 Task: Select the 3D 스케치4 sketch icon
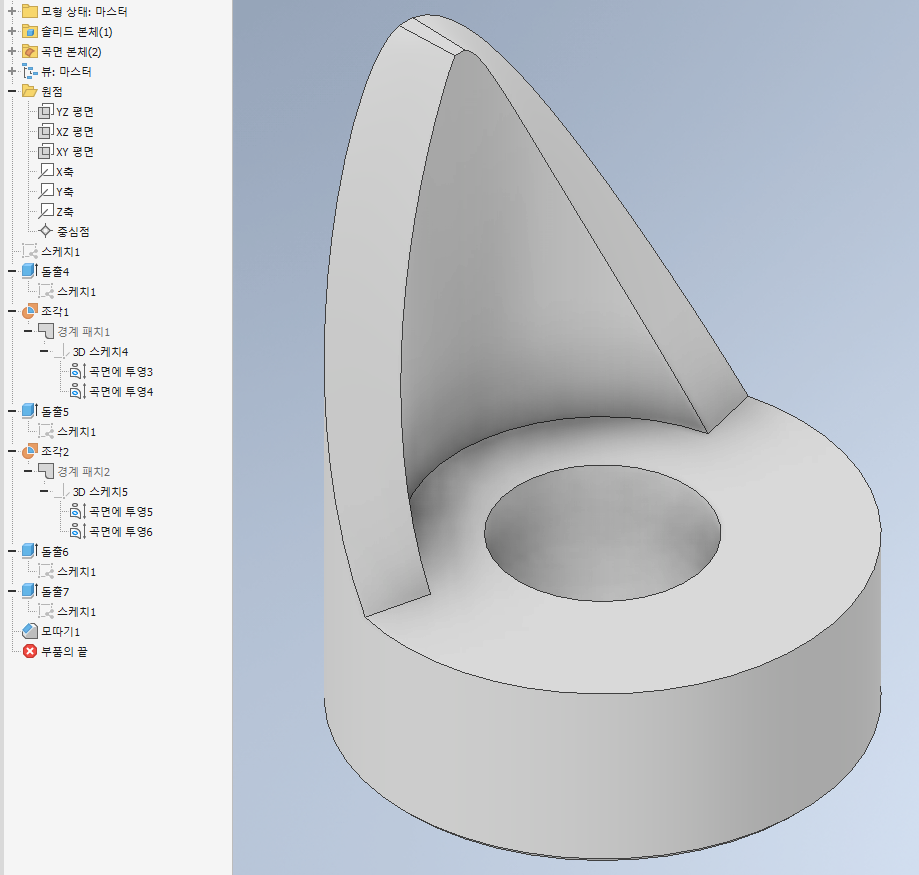point(62,351)
